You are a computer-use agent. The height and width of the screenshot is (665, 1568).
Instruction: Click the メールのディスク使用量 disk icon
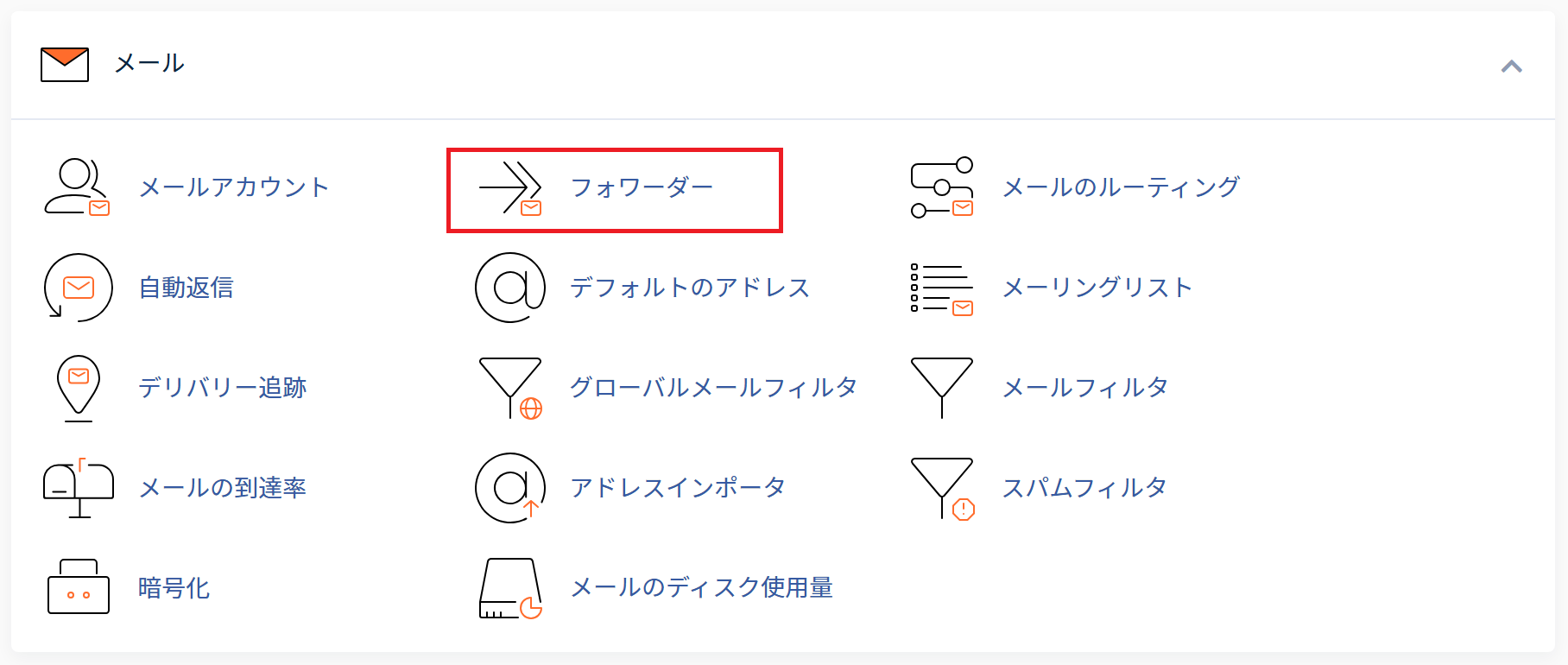click(510, 588)
